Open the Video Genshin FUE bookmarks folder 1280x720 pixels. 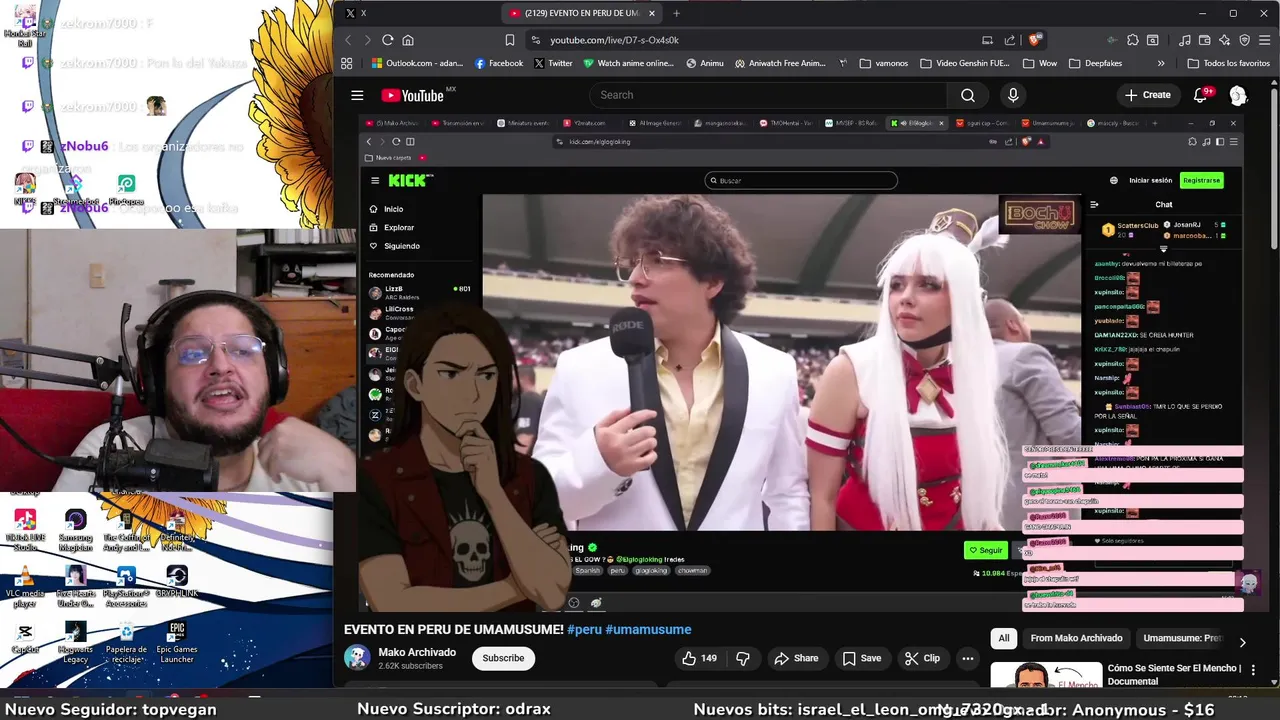click(x=964, y=63)
